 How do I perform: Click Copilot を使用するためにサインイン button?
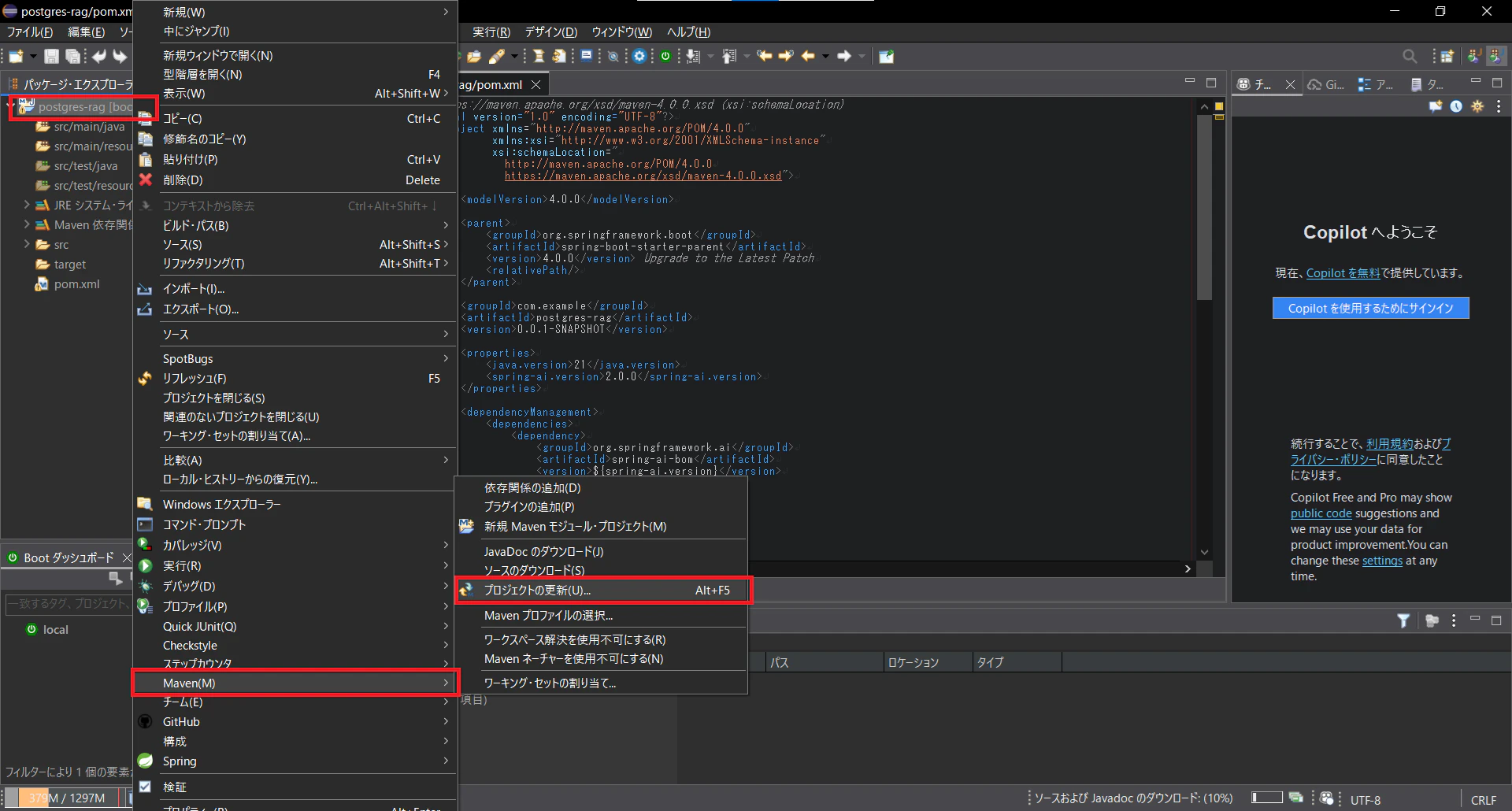(1370, 308)
